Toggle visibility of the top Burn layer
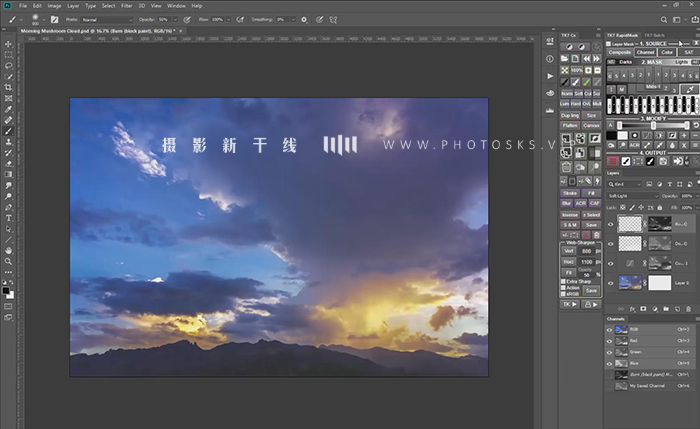 (610, 224)
